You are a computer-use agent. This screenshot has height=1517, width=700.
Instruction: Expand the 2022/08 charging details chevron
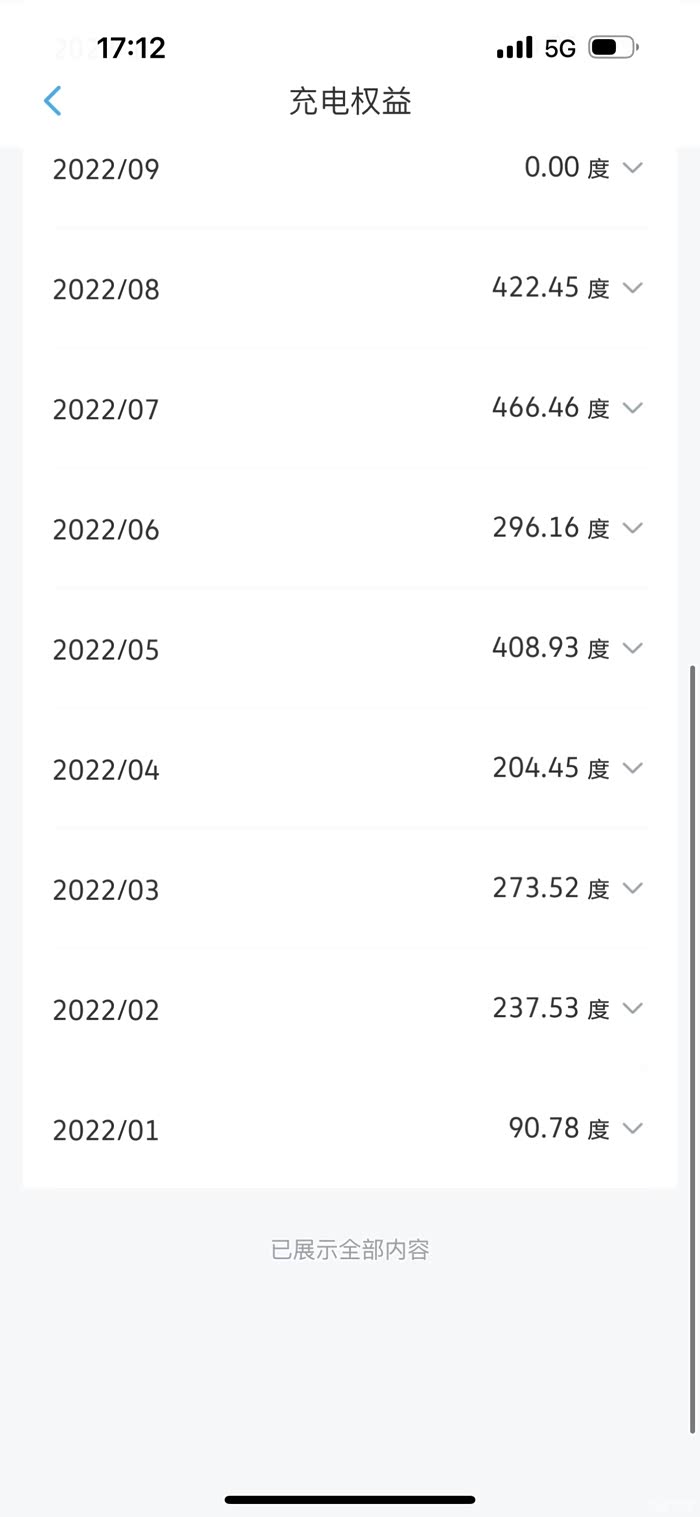[632, 288]
